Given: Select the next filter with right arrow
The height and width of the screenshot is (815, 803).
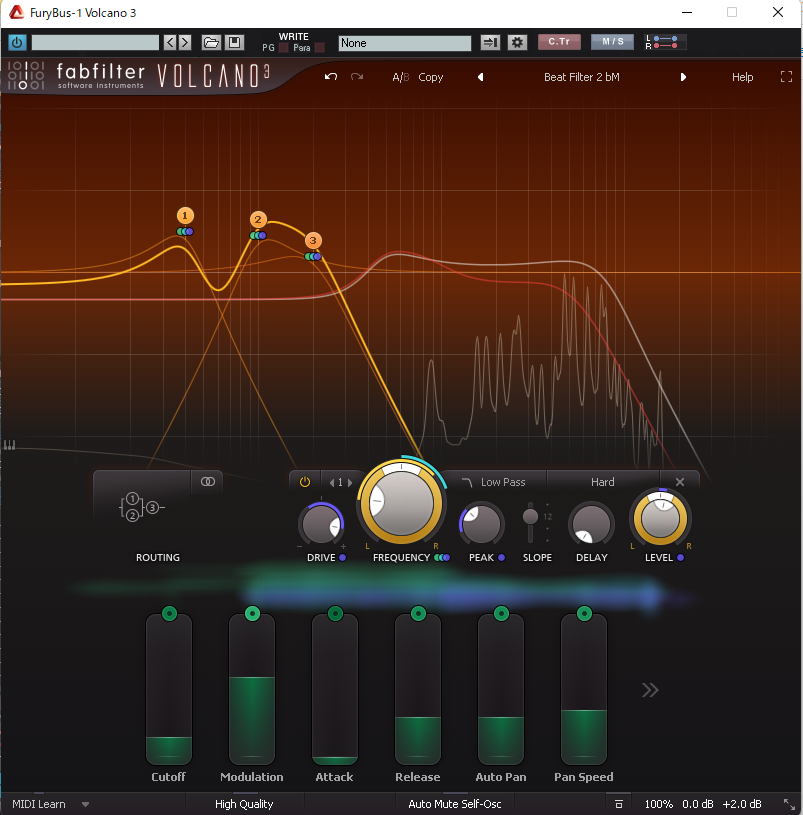Looking at the screenshot, I should pyautogui.click(x=350, y=483).
